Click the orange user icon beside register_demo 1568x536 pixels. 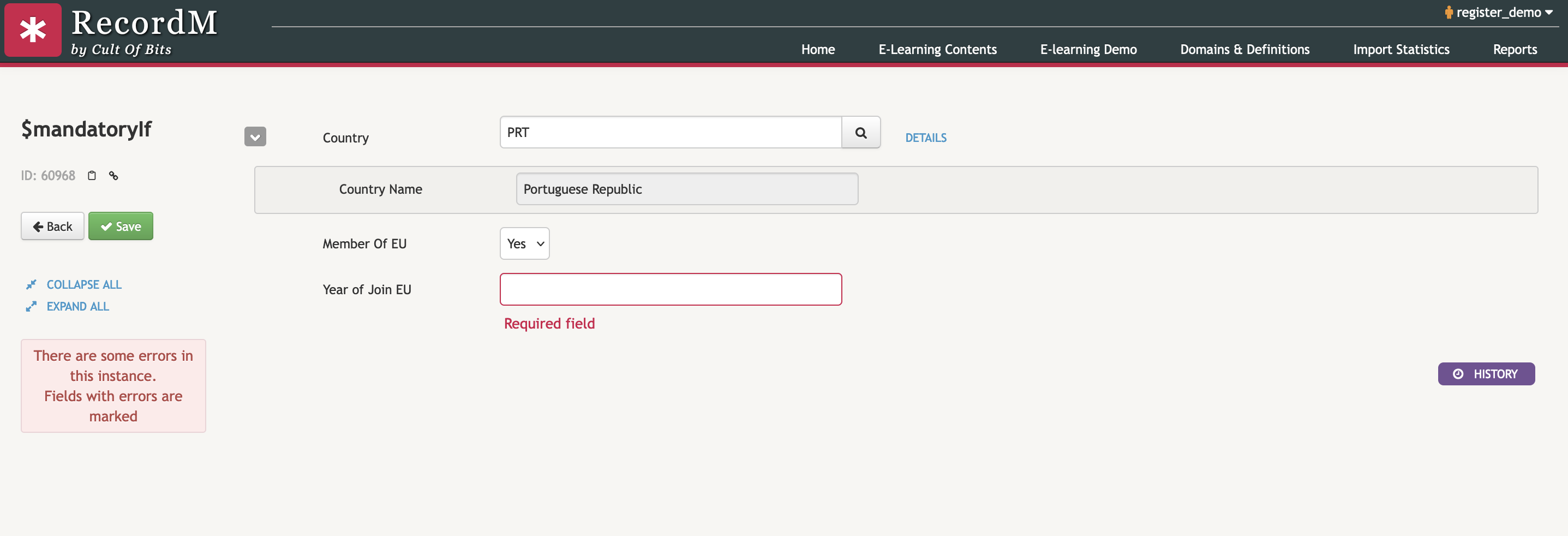(x=1449, y=12)
